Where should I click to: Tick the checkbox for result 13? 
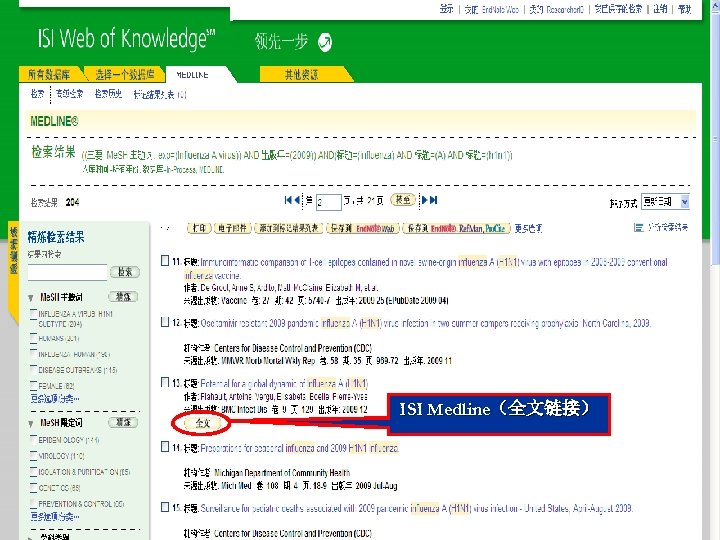click(165, 382)
